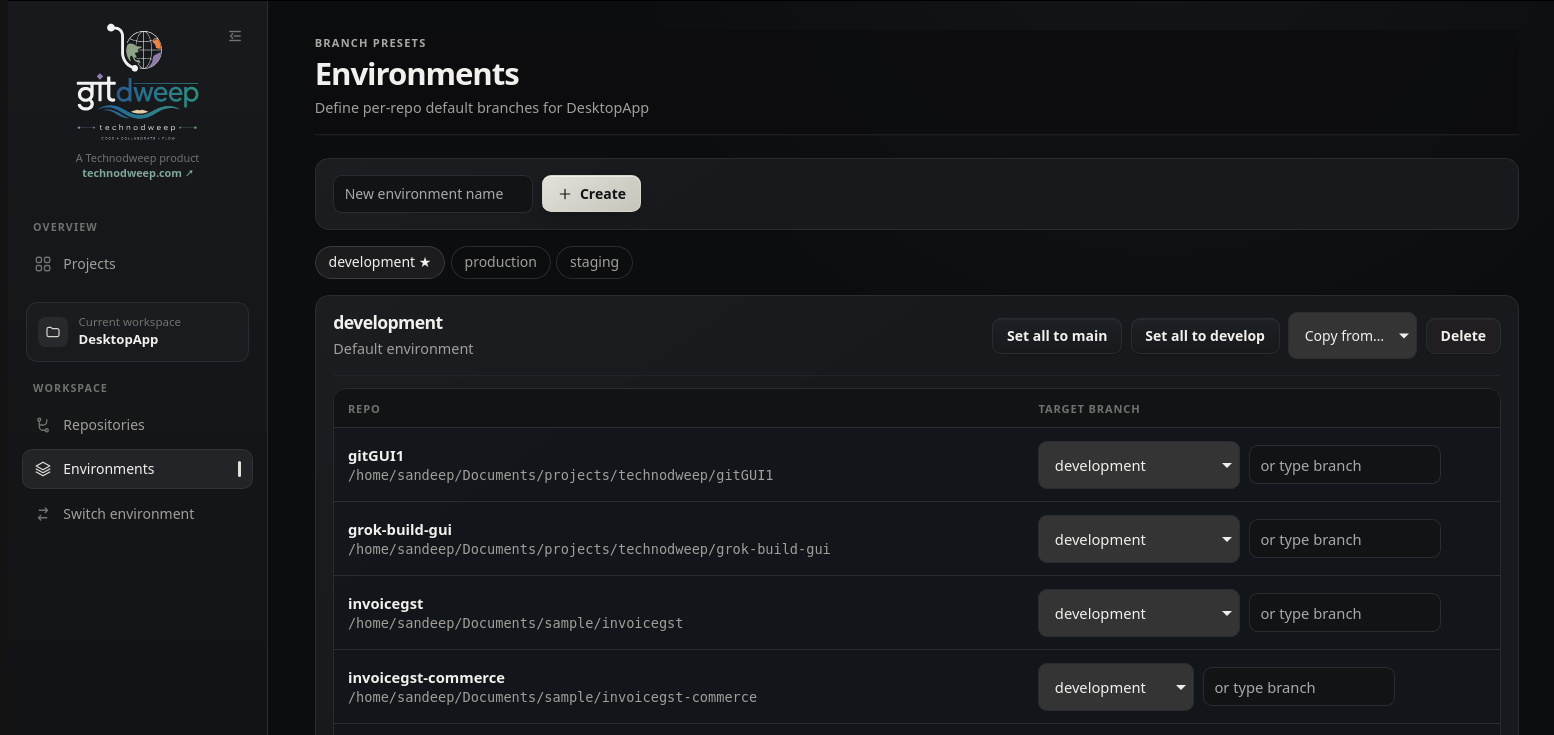This screenshot has width=1554, height=735.
Task: Click the TARGET BRANCH column header
Action: (x=1089, y=409)
